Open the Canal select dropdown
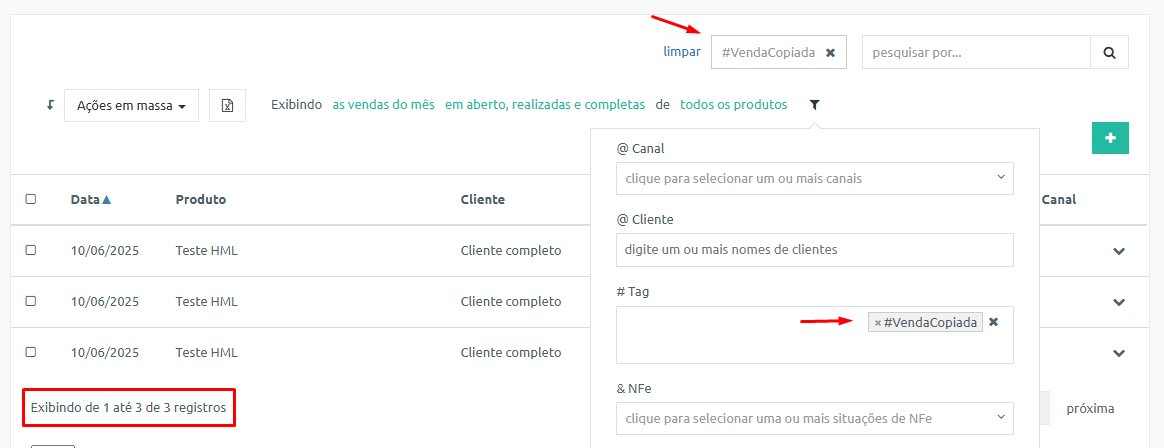The height and width of the screenshot is (448, 1164). pyautogui.click(x=814, y=178)
